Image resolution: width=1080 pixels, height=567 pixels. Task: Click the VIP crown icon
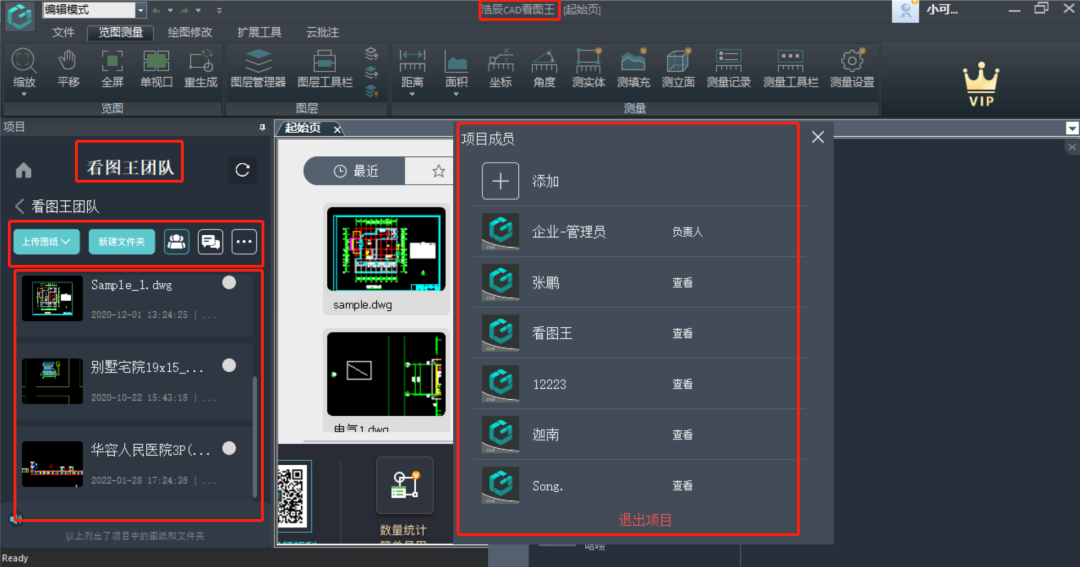(x=981, y=83)
